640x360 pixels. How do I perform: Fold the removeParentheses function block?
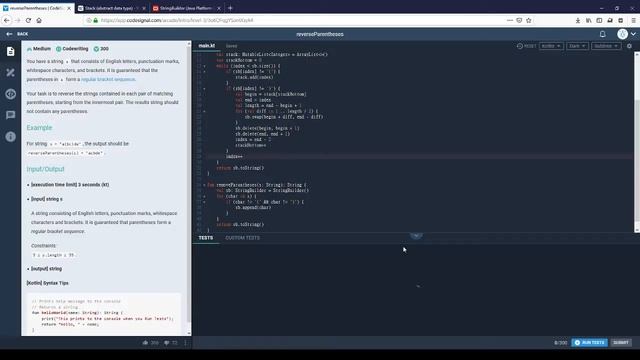(x=204, y=185)
